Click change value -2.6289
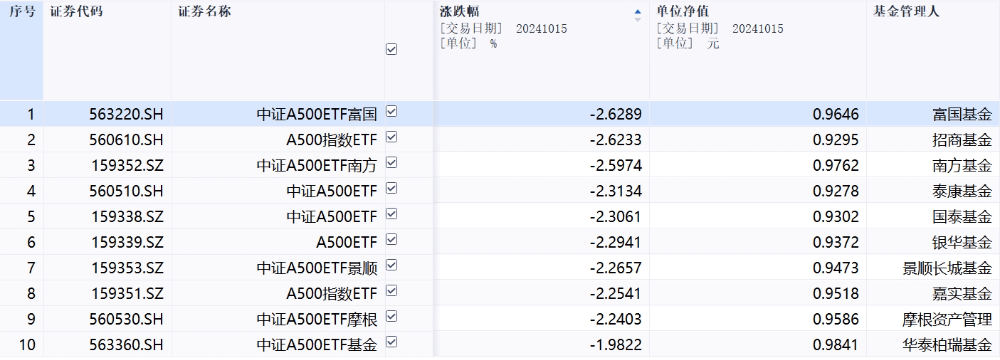 click(615, 115)
